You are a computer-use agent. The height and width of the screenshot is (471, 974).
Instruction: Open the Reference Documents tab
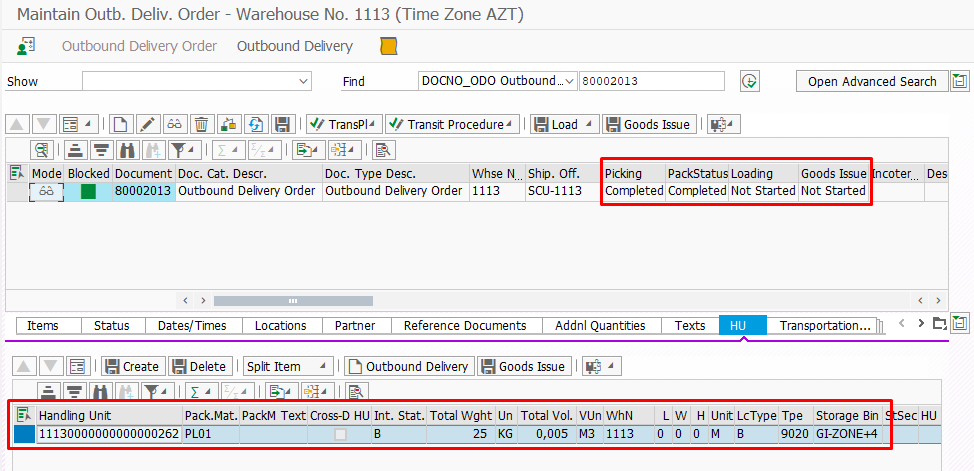point(464,325)
